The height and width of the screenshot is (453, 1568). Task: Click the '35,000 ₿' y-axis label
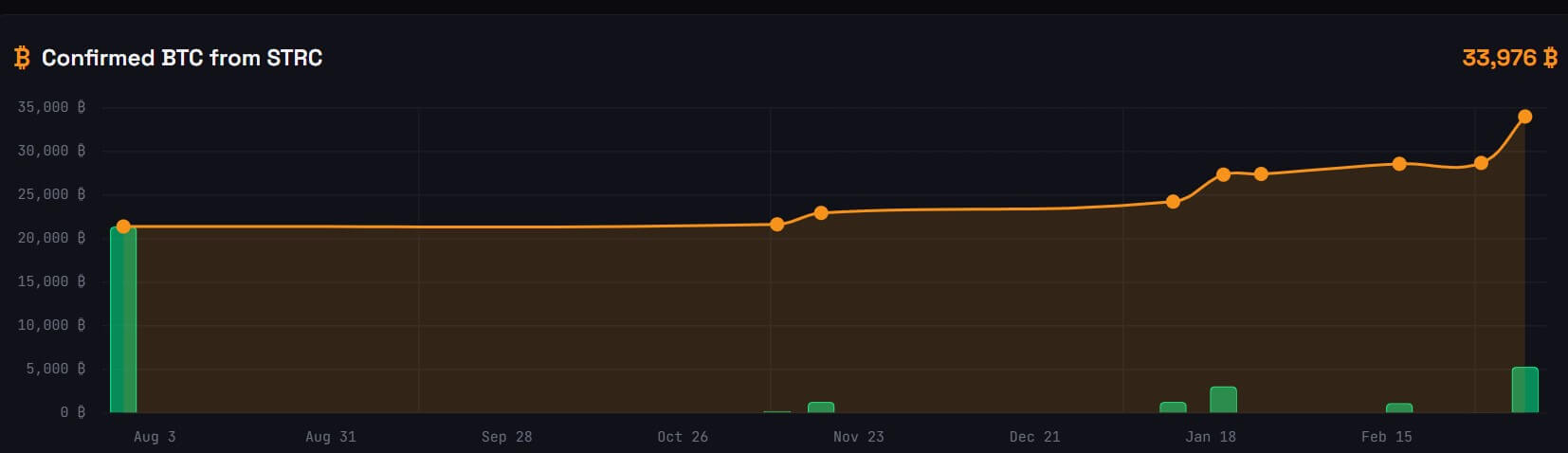[51, 107]
